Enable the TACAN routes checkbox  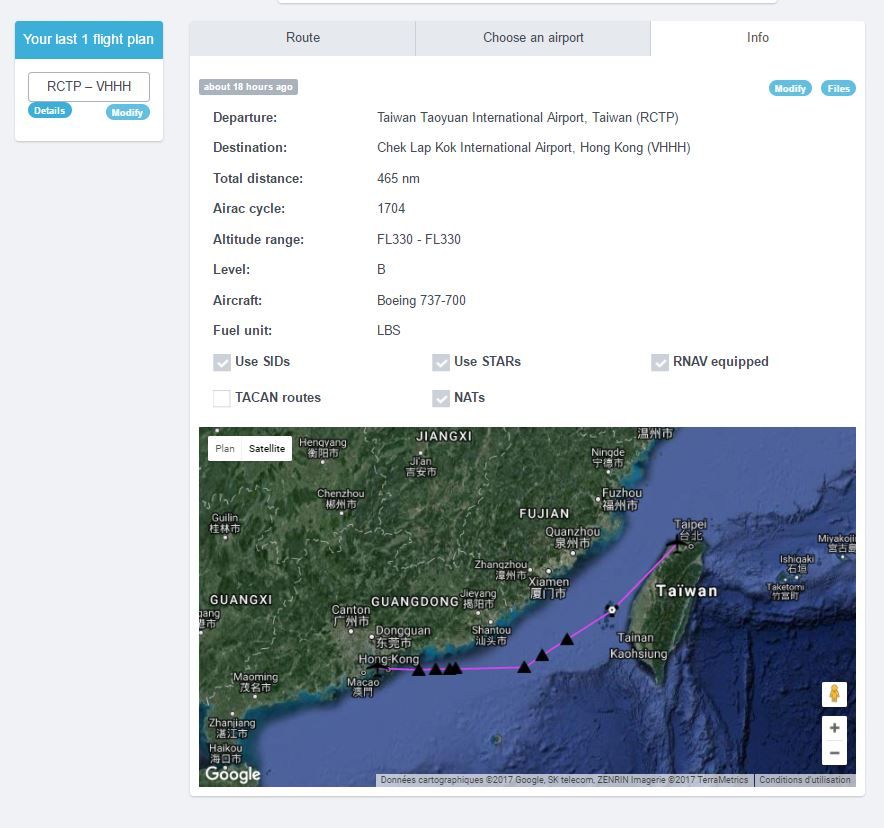click(x=222, y=398)
